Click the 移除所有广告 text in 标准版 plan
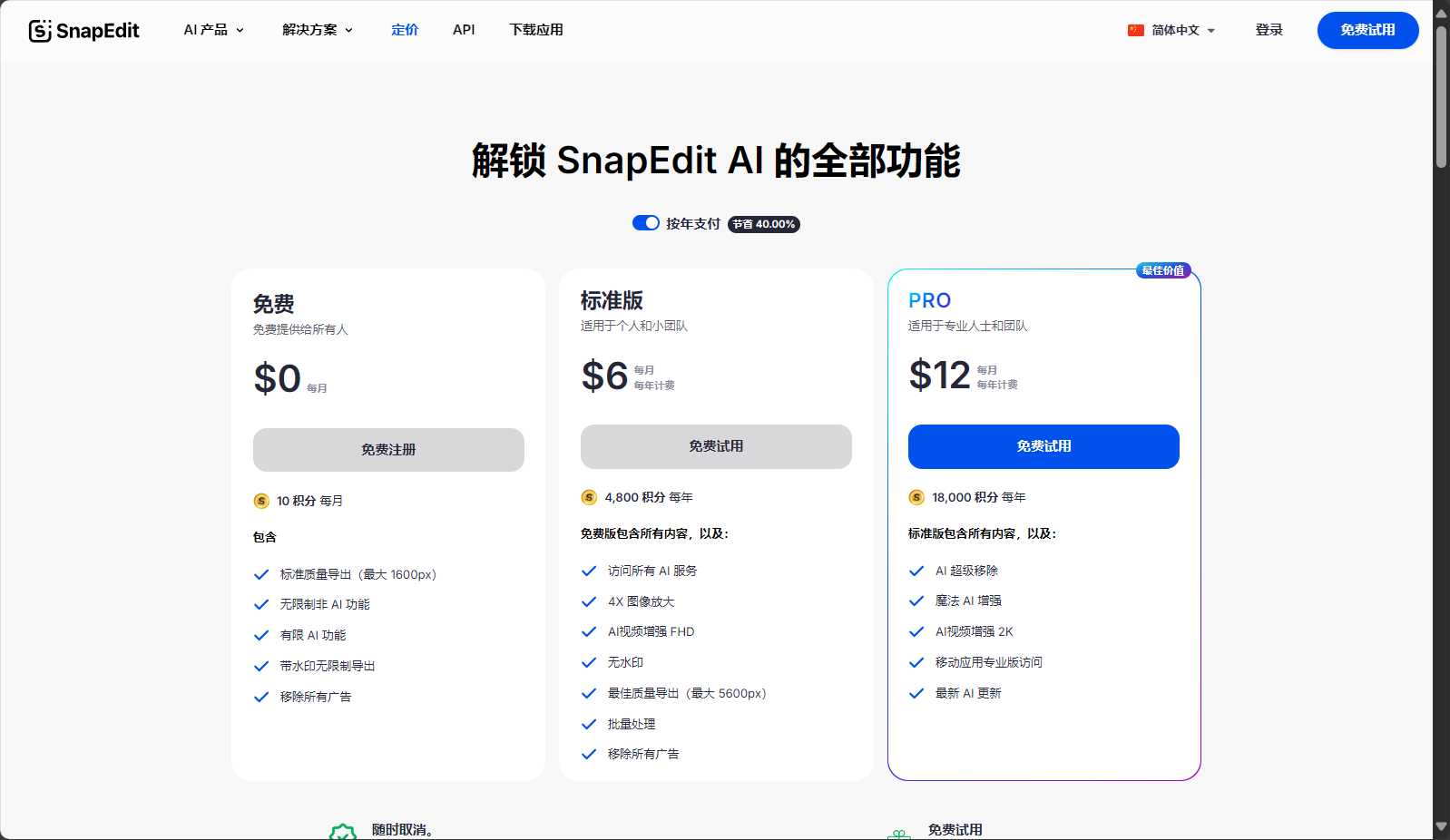This screenshot has width=1450, height=840. point(643,754)
